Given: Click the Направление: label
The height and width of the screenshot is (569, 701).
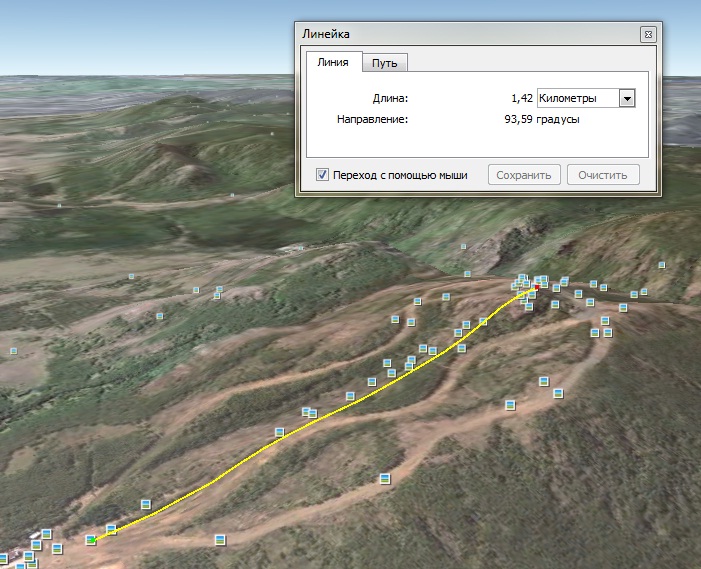Looking at the screenshot, I should point(372,119).
